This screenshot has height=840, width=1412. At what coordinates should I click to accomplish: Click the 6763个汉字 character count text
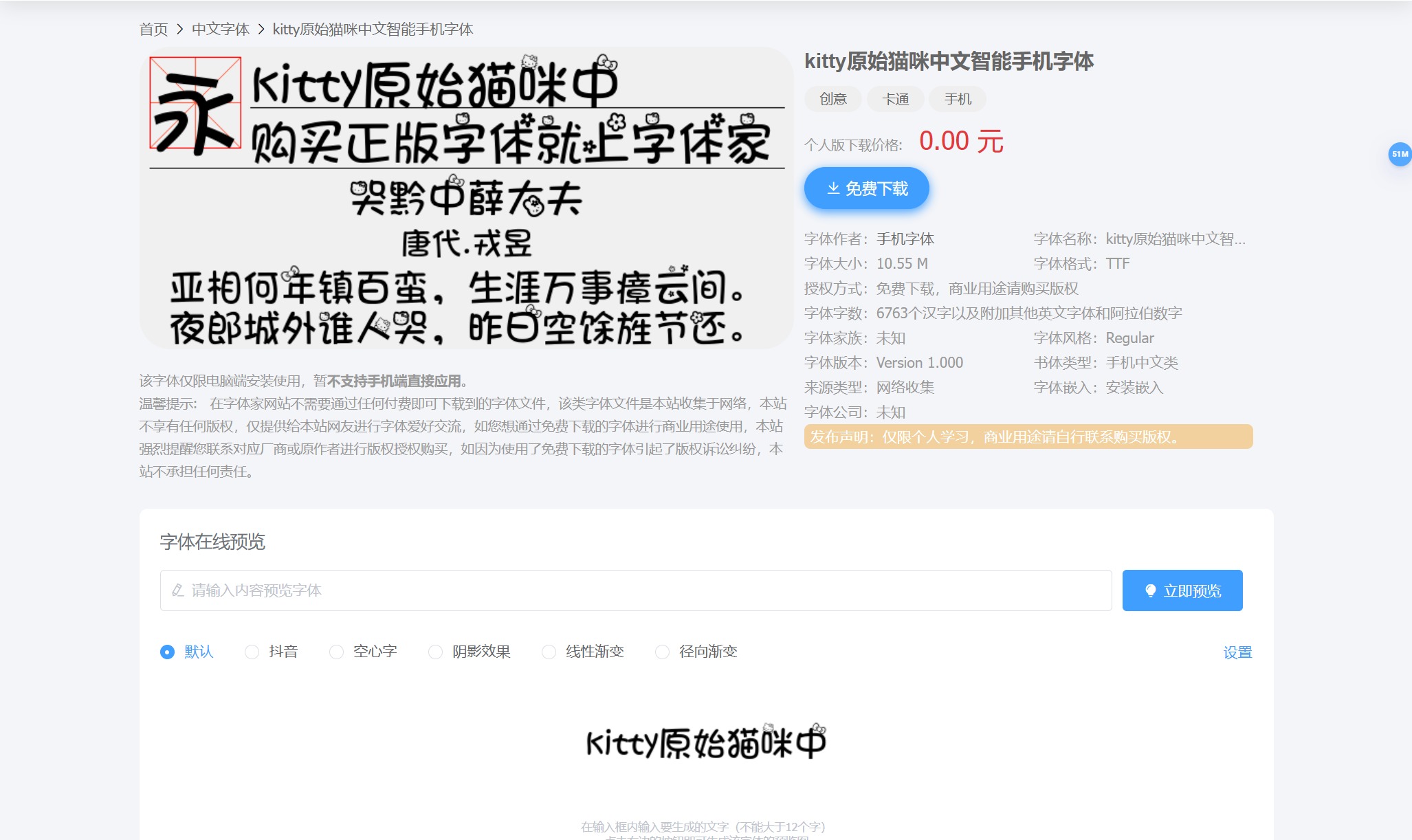pyautogui.click(x=1029, y=313)
